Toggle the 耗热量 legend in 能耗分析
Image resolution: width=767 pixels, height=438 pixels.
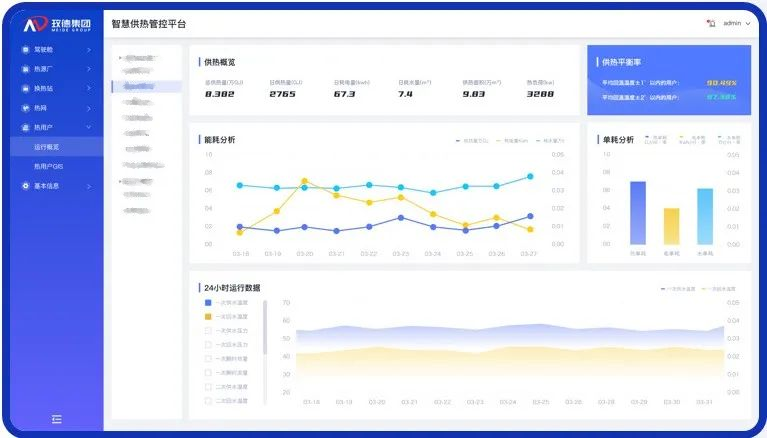[x=472, y=141]
